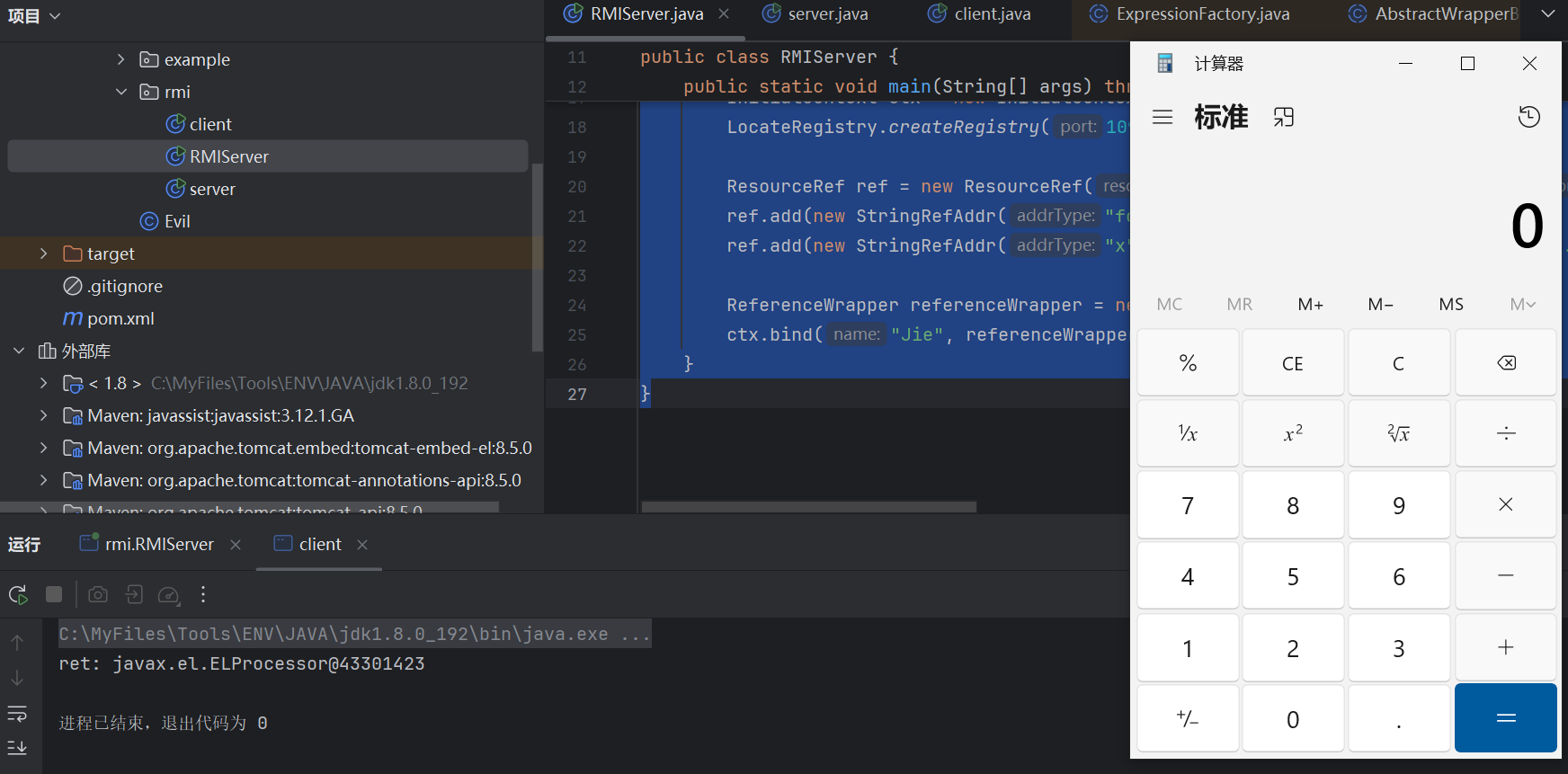This screenshot has height=774, width=1568.
Task: Expand the example package folder
Action: (120, 59)
